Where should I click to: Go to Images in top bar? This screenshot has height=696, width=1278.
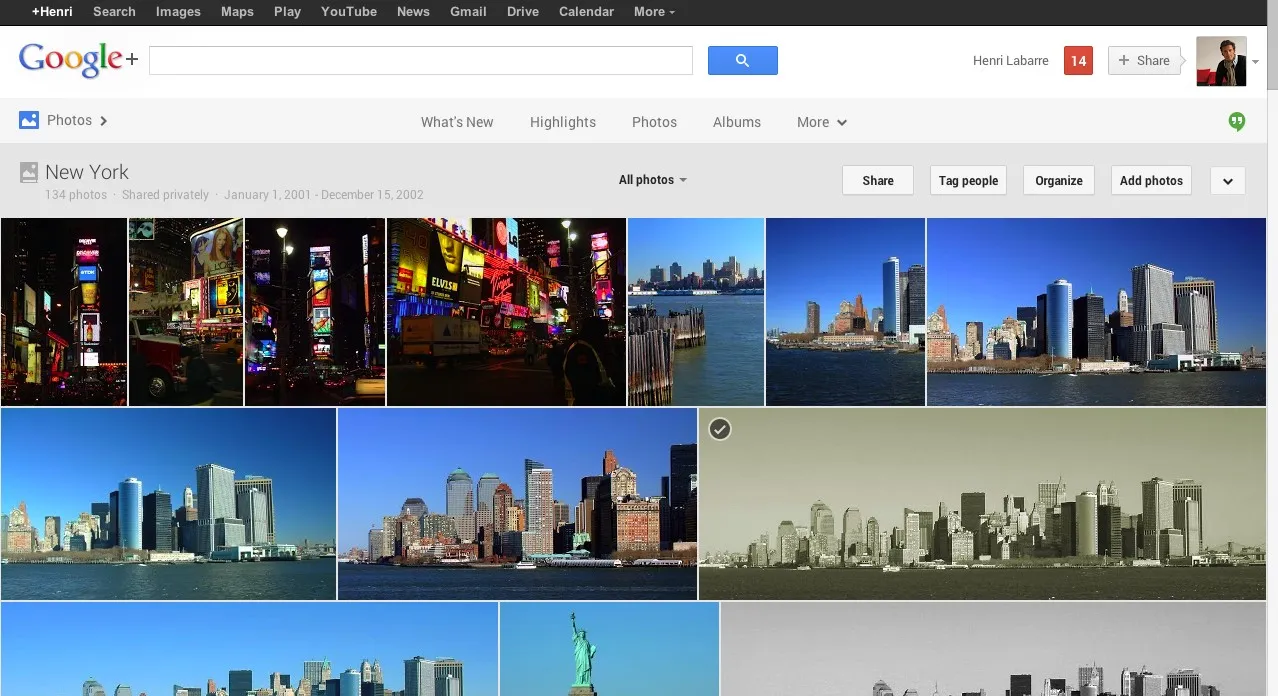178,12
